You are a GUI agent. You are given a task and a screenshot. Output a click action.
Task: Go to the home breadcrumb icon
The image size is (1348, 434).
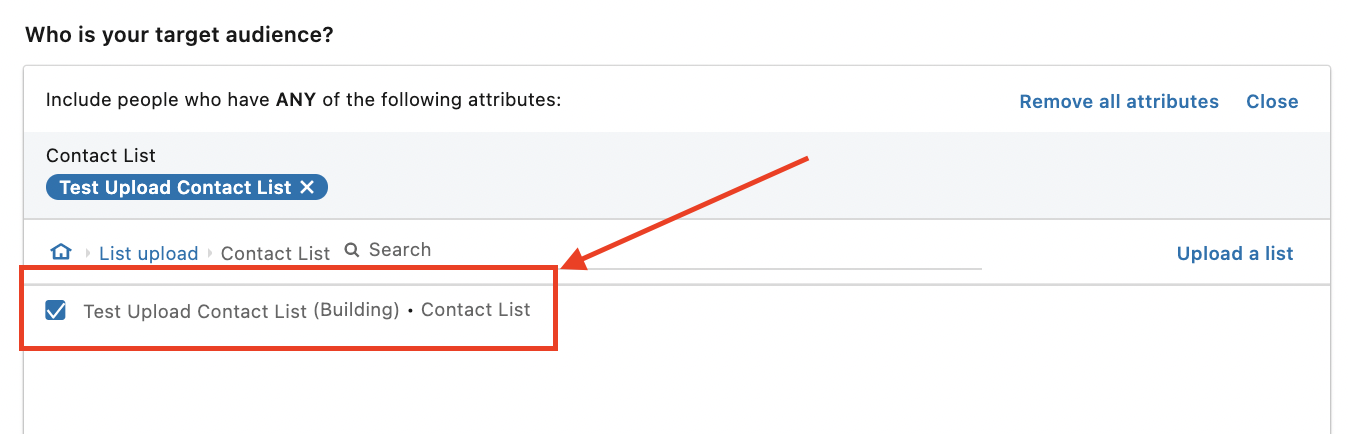[x=61, y=252]
